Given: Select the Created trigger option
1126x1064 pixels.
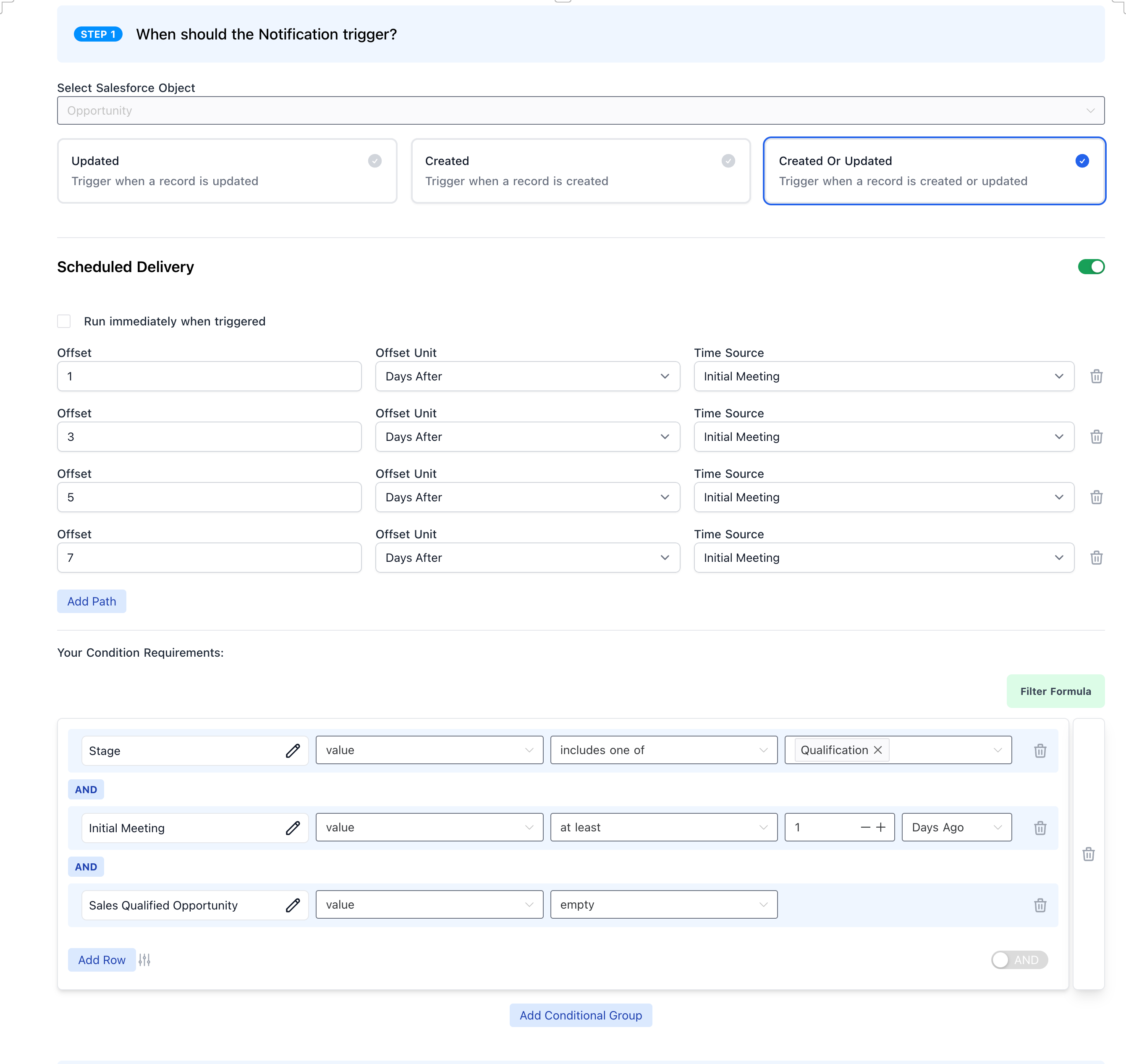Looking at the screenshot, I should (x=581, y=171).
